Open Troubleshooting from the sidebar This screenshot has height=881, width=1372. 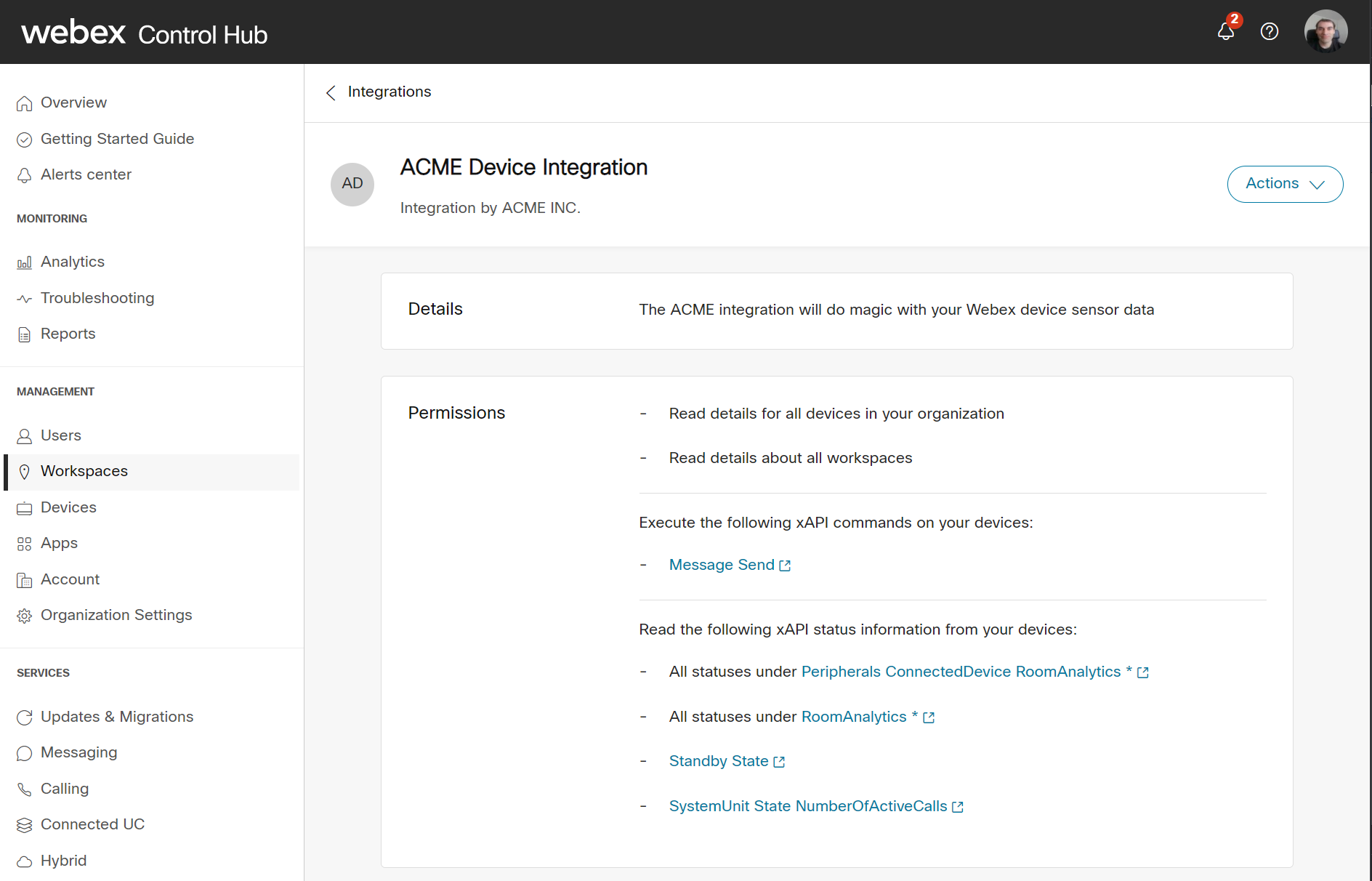97,298
